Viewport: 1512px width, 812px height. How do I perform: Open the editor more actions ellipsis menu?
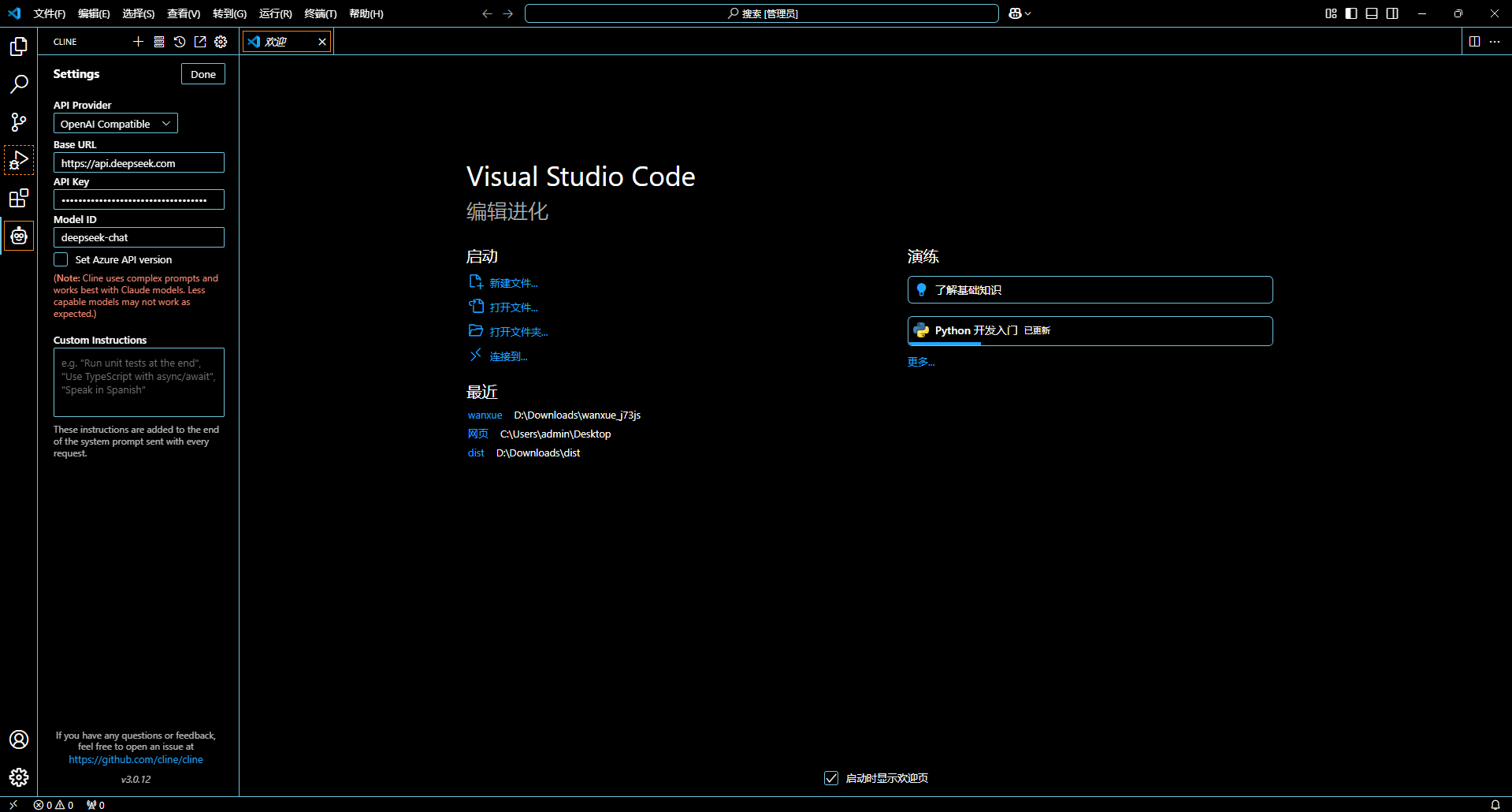click(x=1495, y=42)
